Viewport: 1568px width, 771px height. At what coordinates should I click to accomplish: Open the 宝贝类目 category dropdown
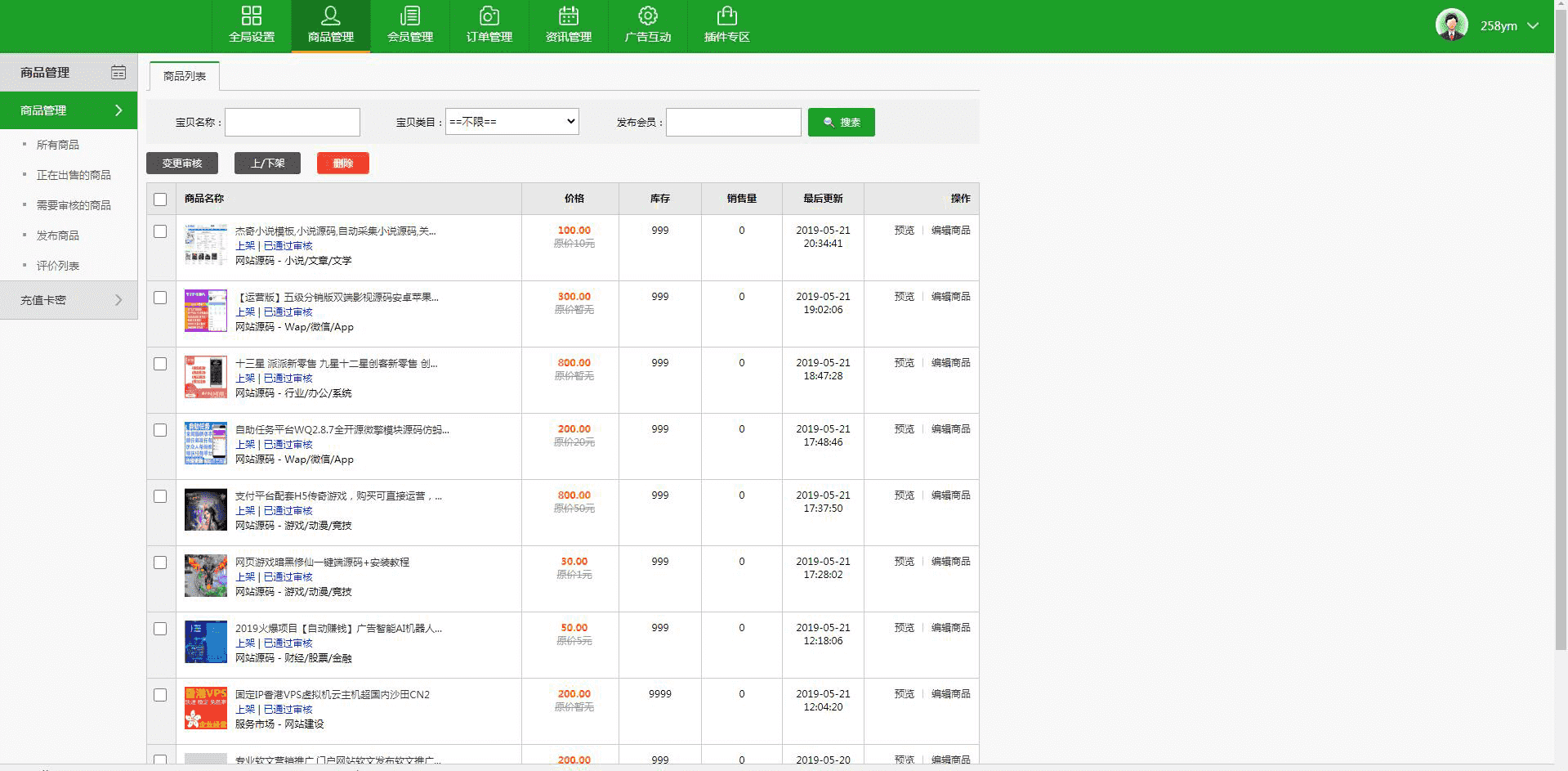(x=512, y=122)
